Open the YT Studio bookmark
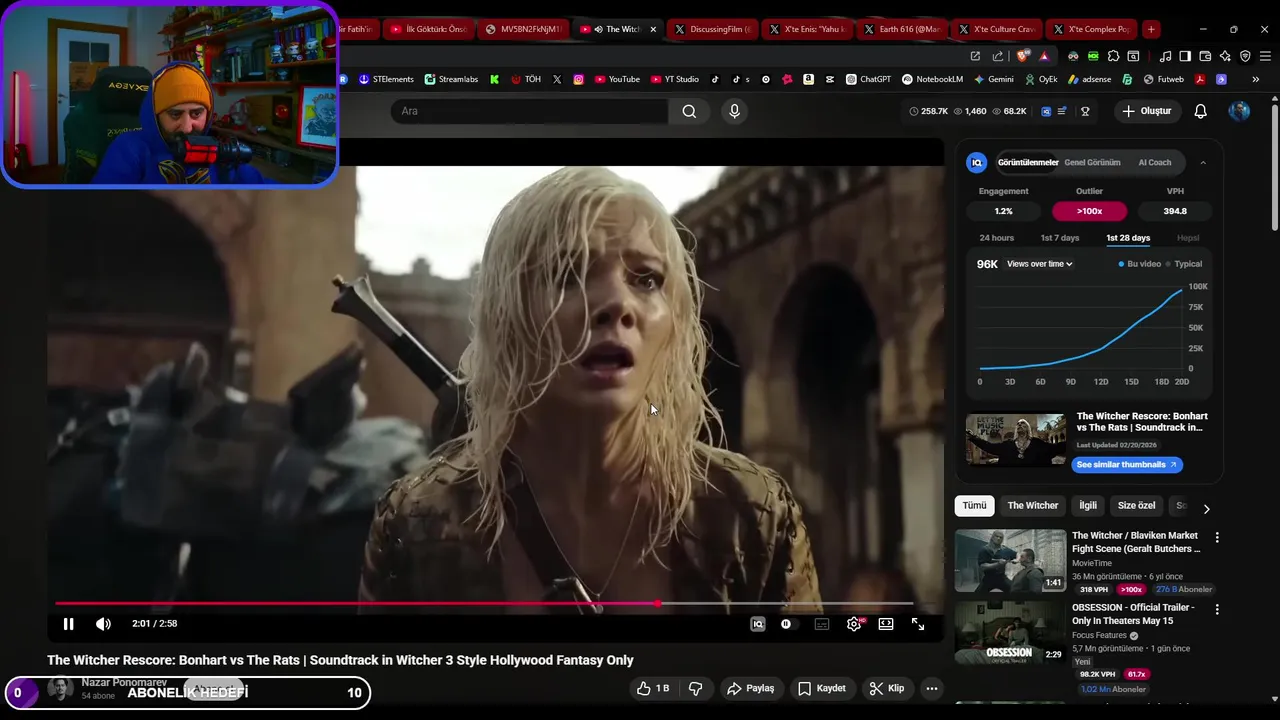The image size is (1280, 720). tap(675, 79)
